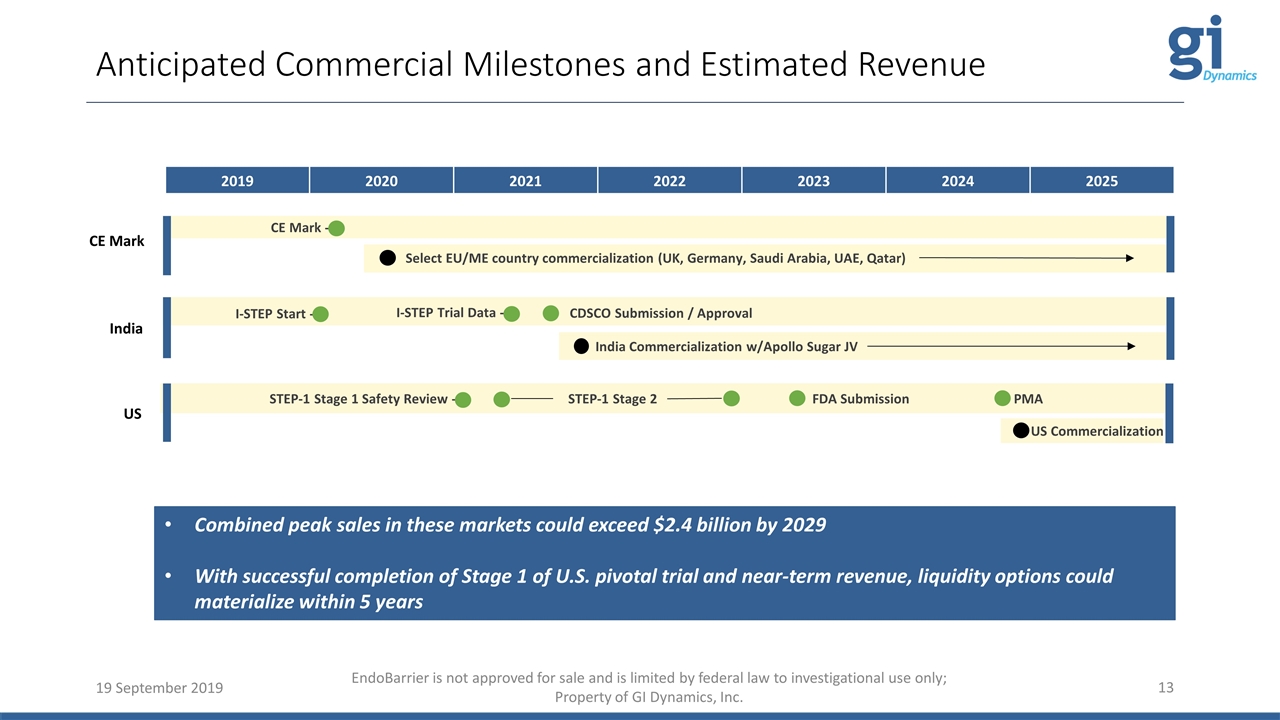
Task: Click the India row label
Action: pos(126,328)
